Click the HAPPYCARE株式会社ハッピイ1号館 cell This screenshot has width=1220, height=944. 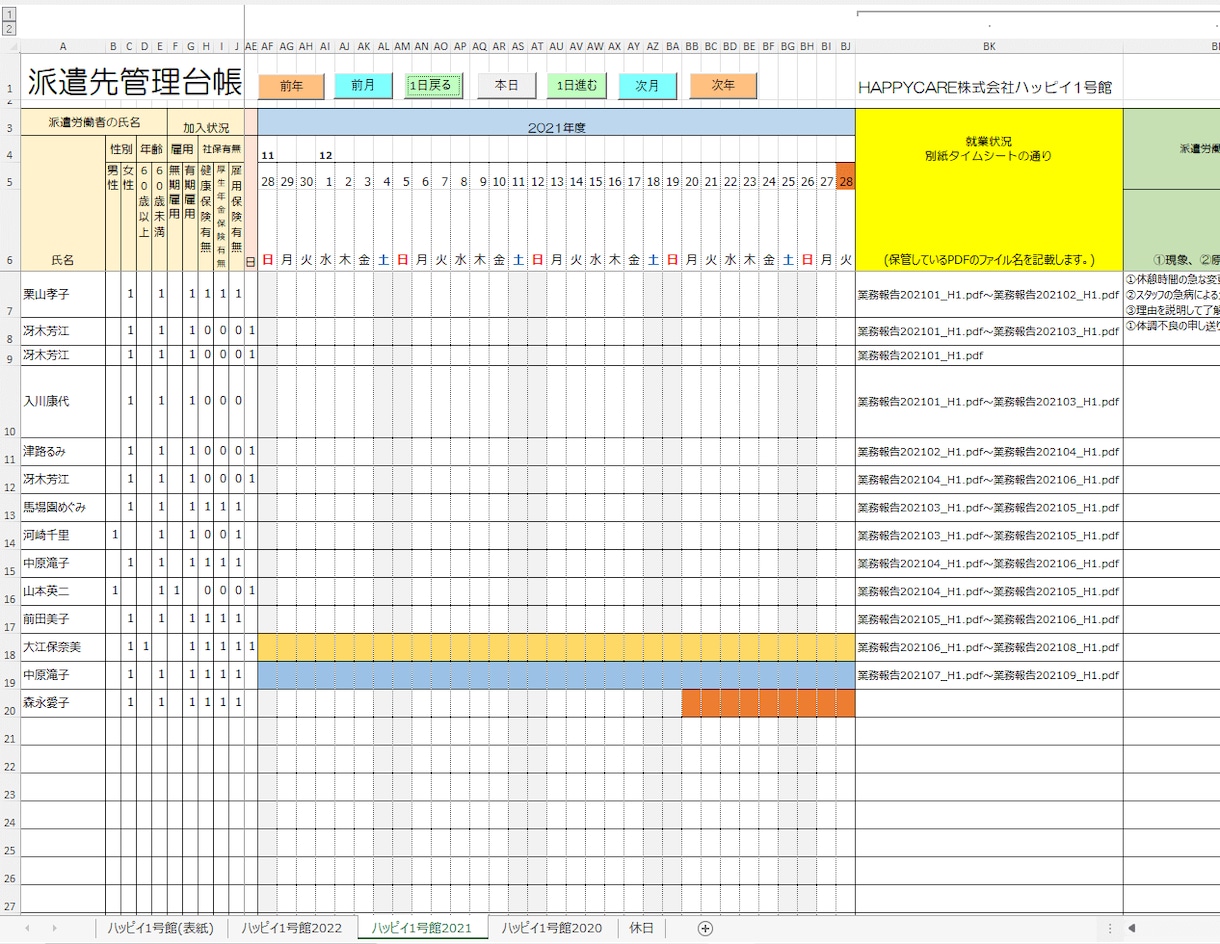985,87
